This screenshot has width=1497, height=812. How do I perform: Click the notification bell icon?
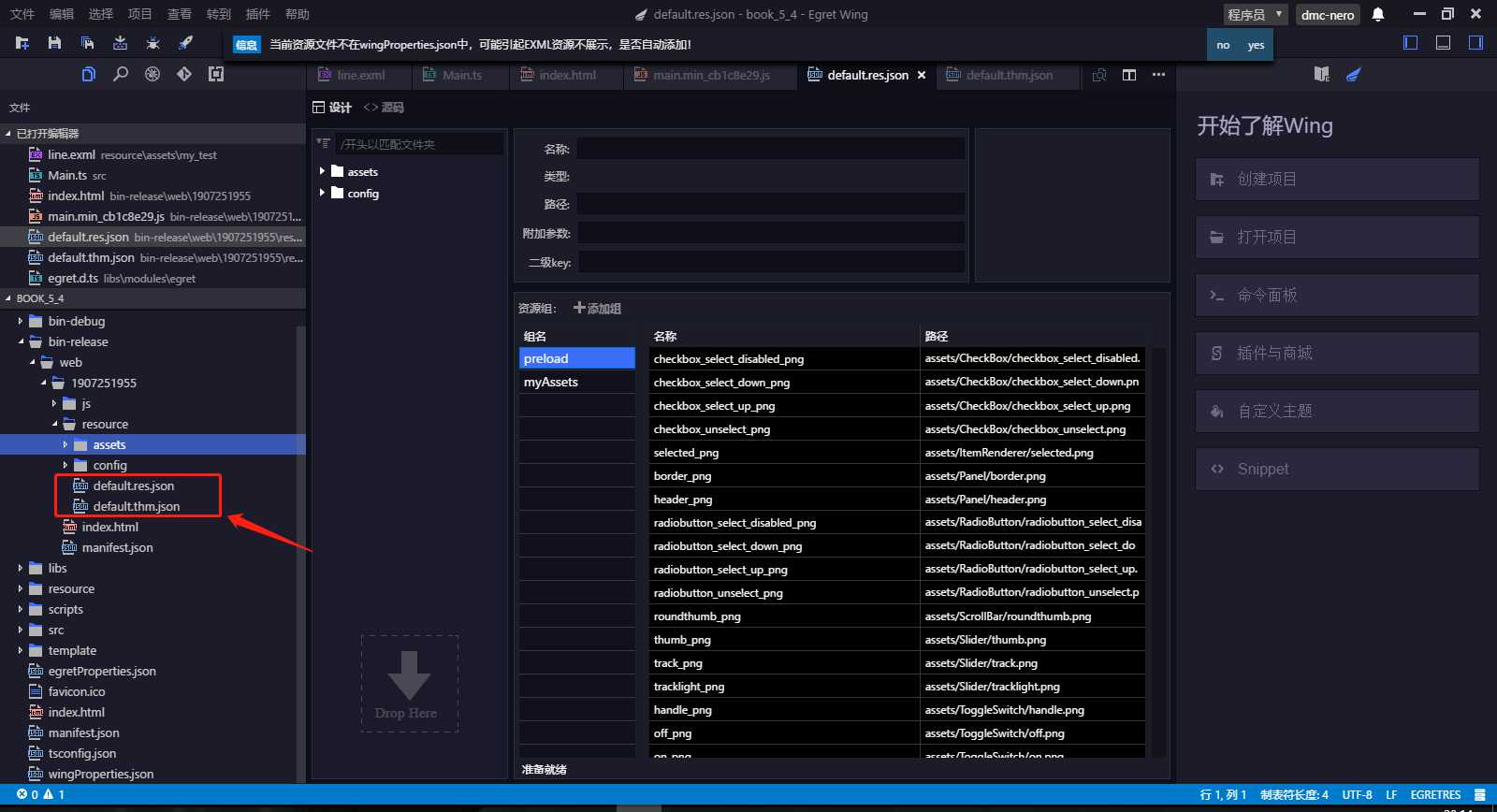[x=1378, y=14]
